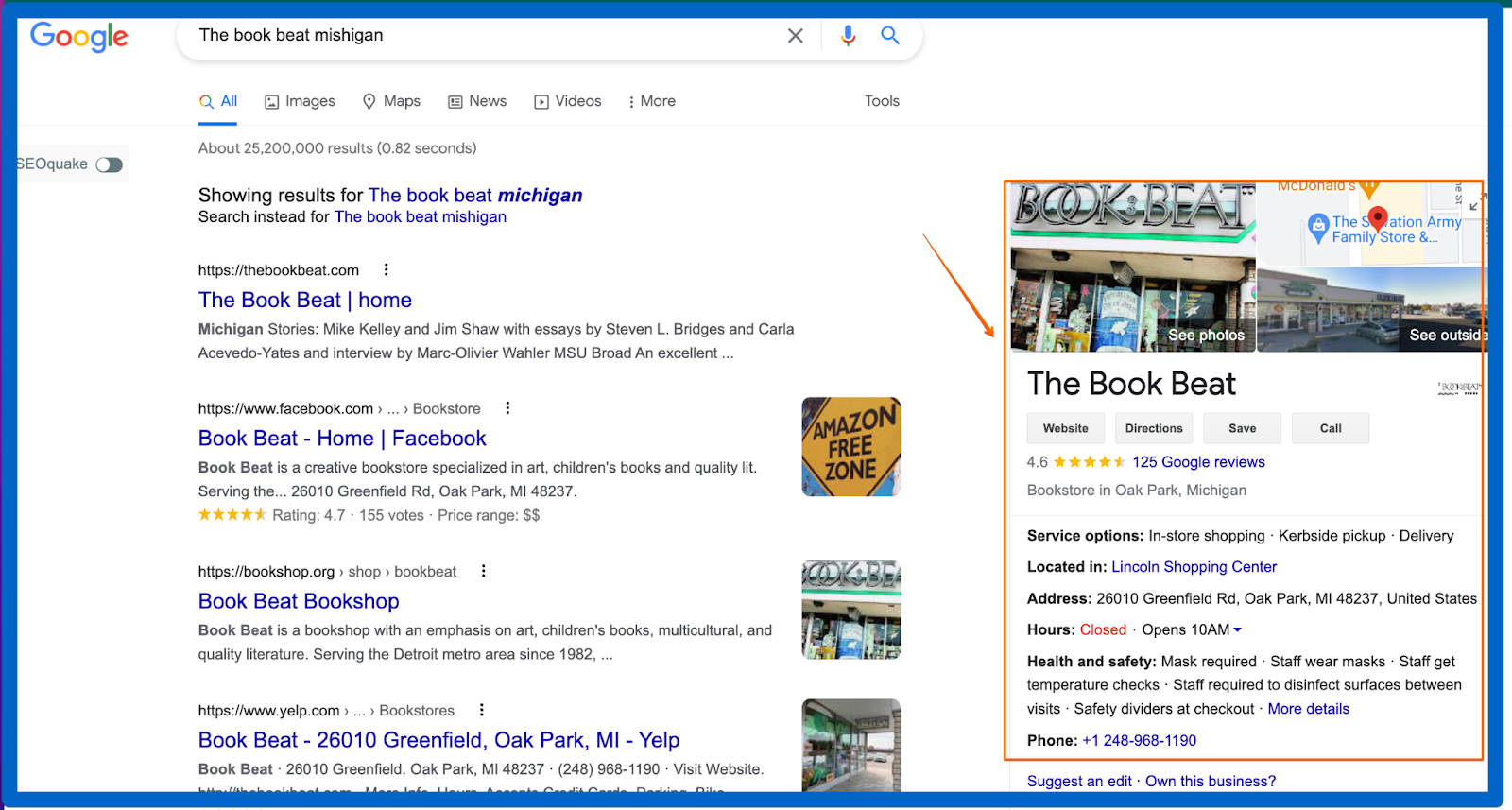Open 'Book Beat - Home | Facebook' result
Screen dimensions: 1512x810
tap(342, 439)
